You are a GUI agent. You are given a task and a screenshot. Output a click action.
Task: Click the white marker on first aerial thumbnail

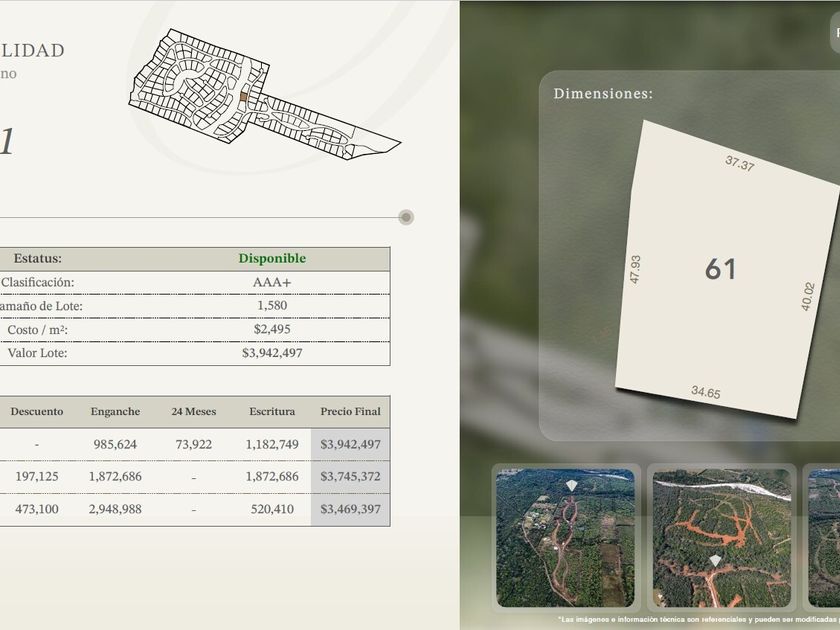(x=572, y=486)
